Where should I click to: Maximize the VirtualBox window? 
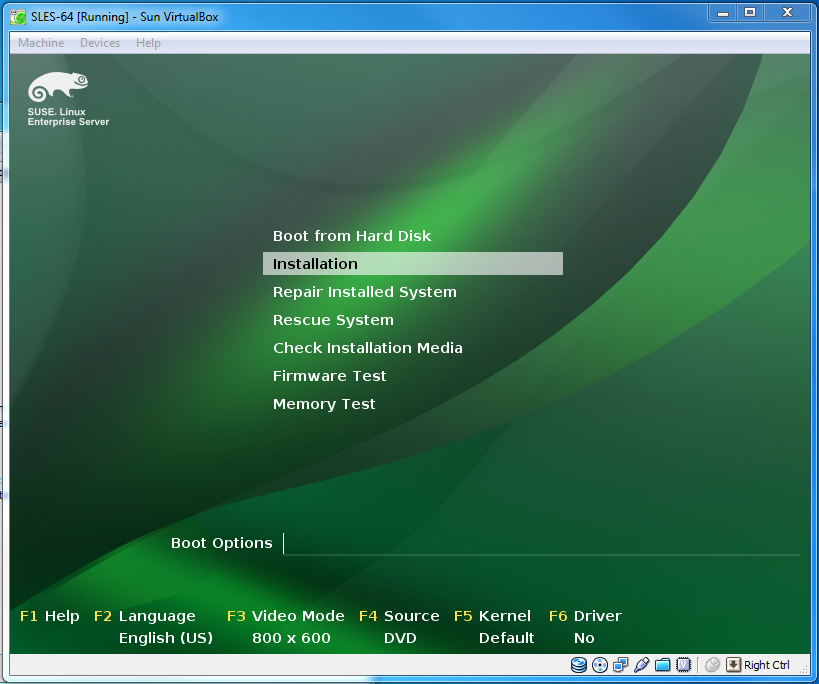click(750, 13)
